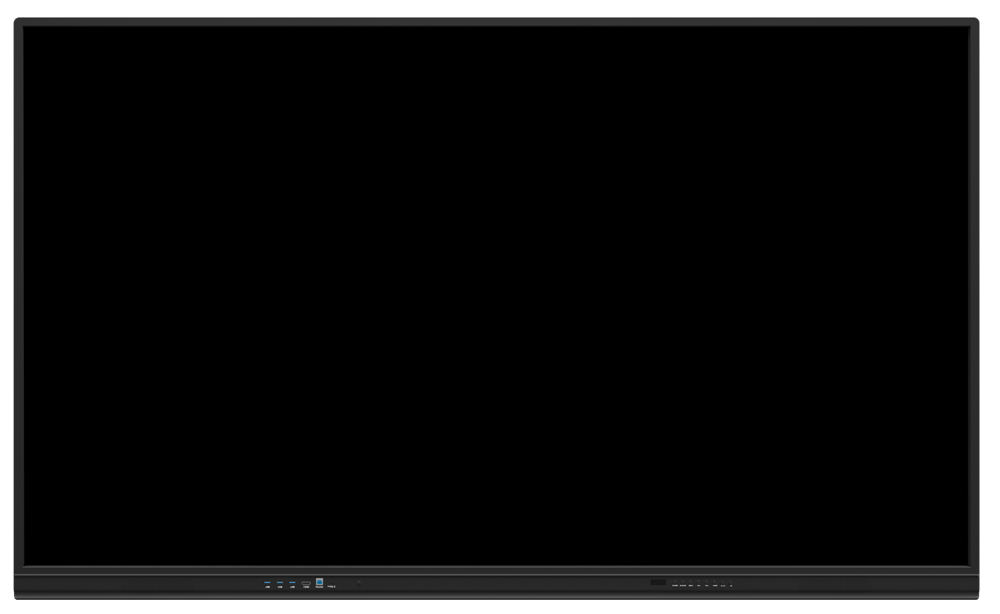Click the blue Touch USB-B port
Viewport: 1000px width, 614px height.
319,583
